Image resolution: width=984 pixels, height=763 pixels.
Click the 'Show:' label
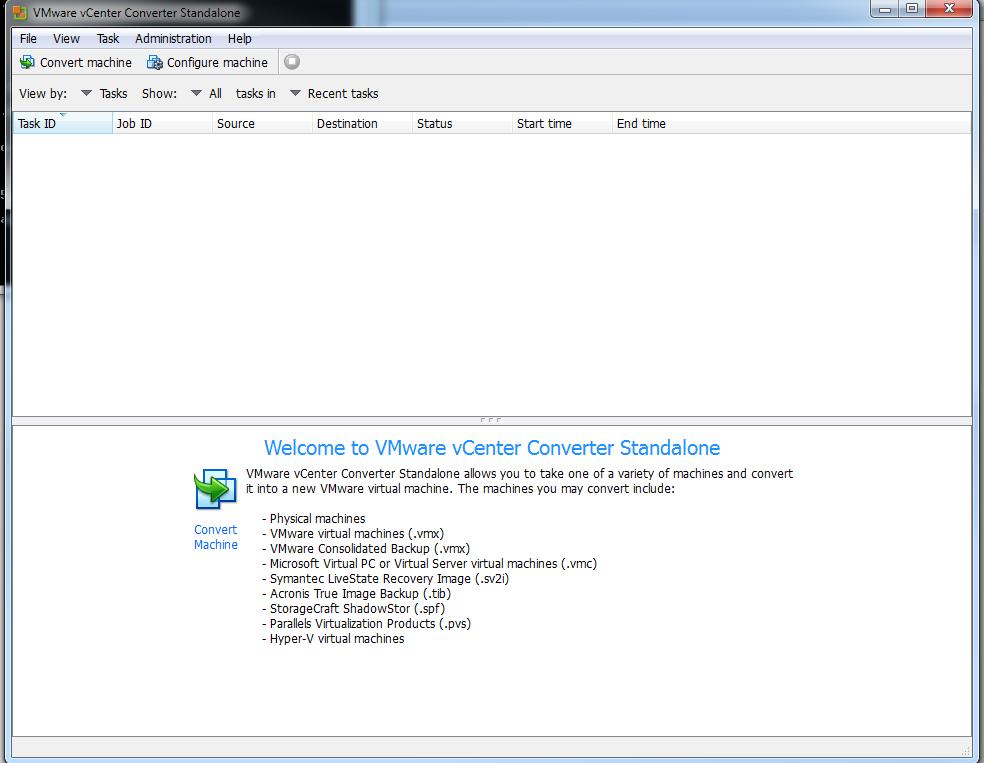pos(159,93)
